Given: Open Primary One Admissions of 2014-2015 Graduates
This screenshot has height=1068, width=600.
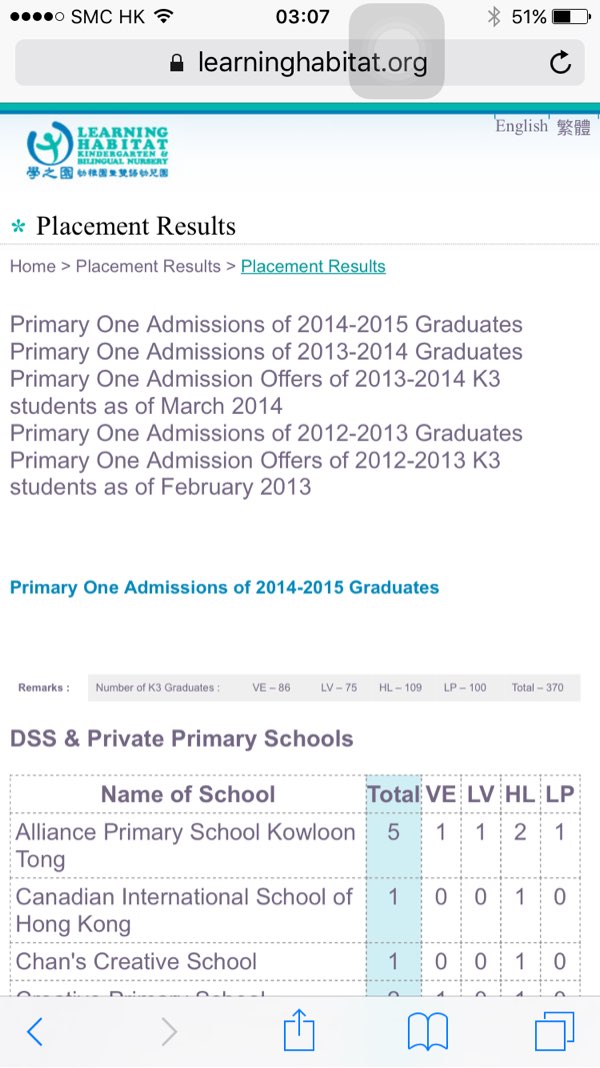Looking at the screenshot, I should 266,325.
